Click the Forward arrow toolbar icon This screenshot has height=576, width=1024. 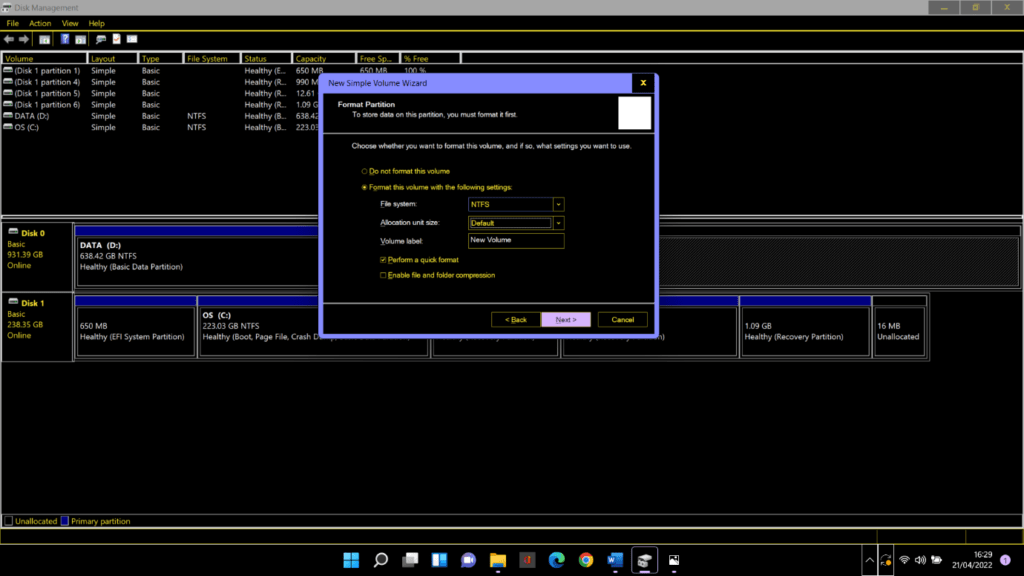(24, 39)
